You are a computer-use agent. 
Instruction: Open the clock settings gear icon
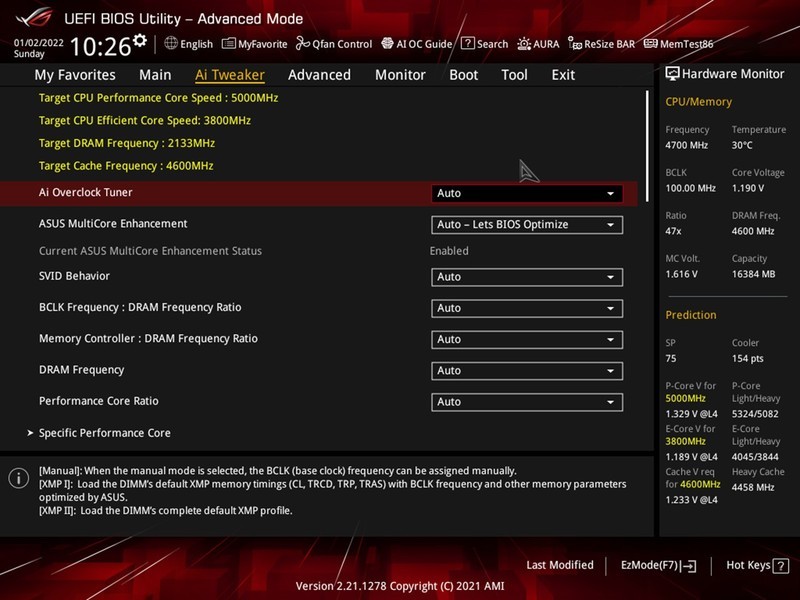[x=140, y=40]
